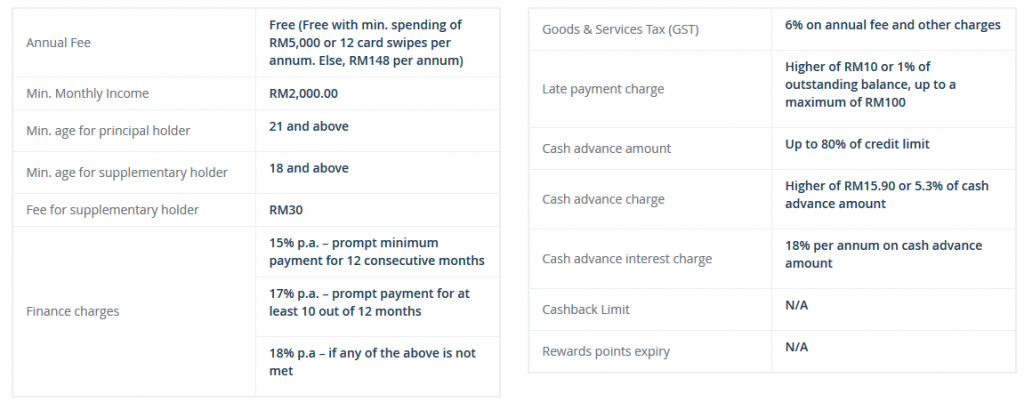Screen dimensions: 1024x410
Task: Click the Cashback Limit N/A value
Action: (796, 305)
